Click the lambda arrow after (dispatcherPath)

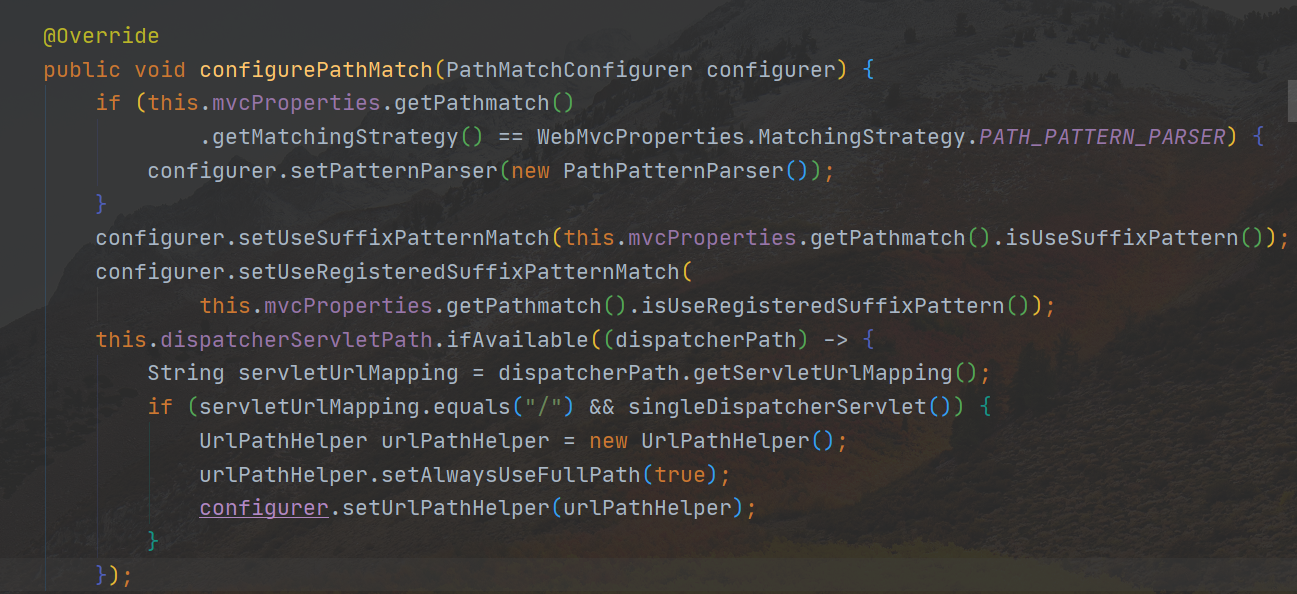(x=835, y=340)
